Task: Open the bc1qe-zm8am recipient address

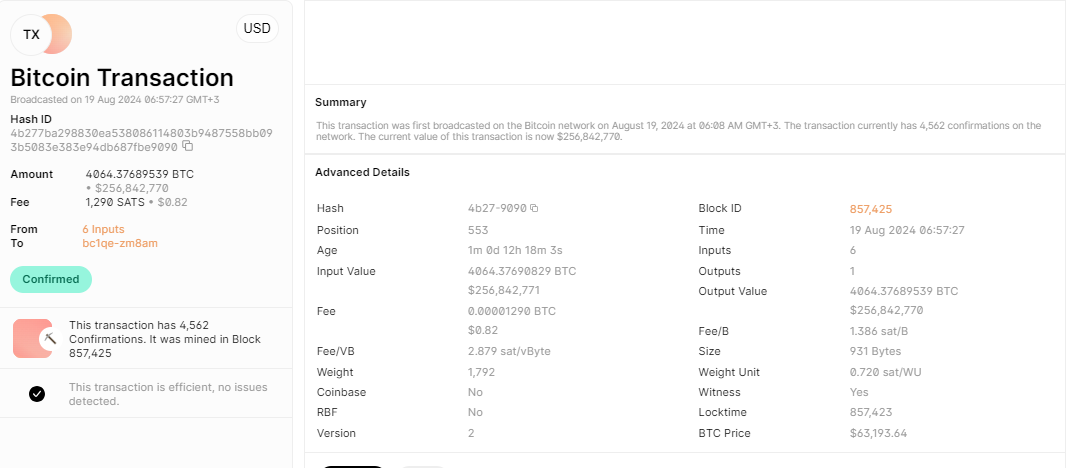Action: [x=120, y=243]
